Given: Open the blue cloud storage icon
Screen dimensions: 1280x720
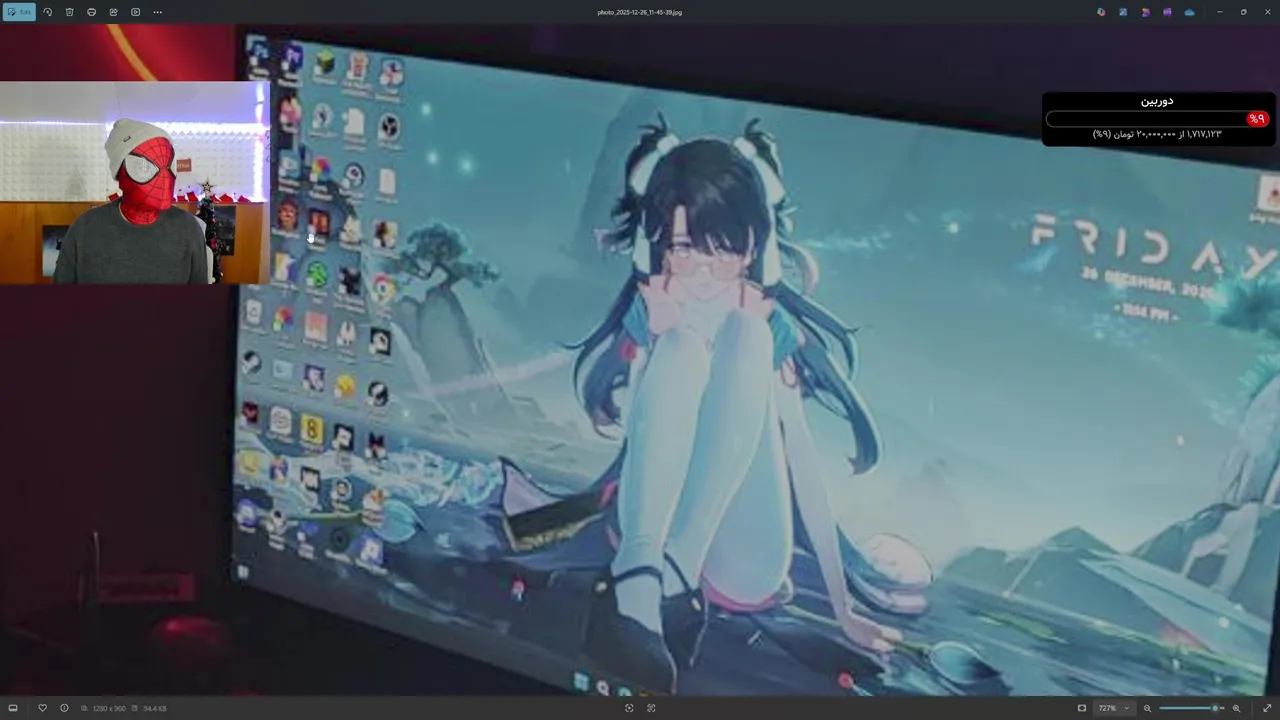Looking at the screenshot, I should (x=1189, y=12).
